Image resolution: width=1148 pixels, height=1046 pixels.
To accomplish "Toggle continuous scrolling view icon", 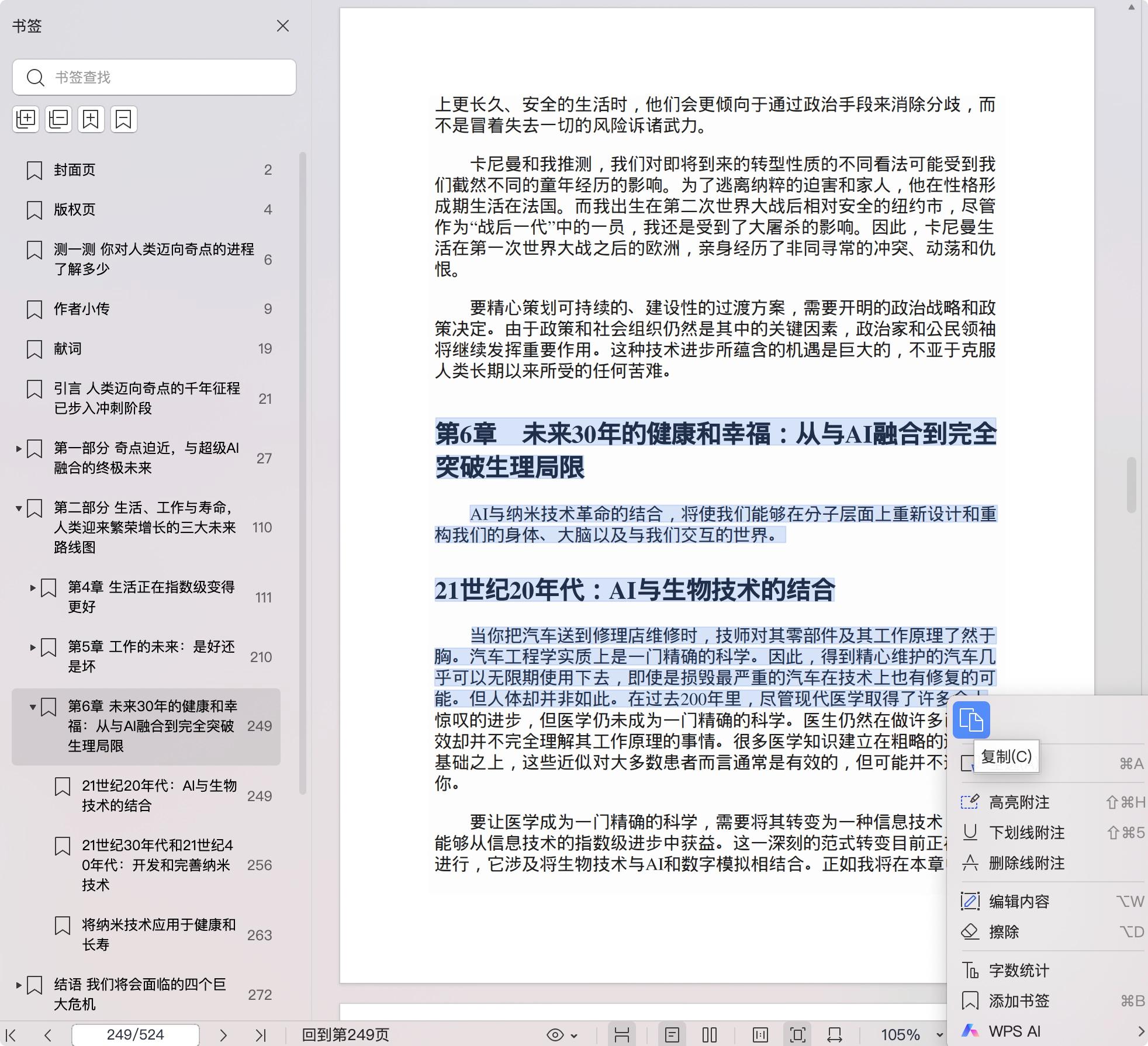I will 622,1035.
